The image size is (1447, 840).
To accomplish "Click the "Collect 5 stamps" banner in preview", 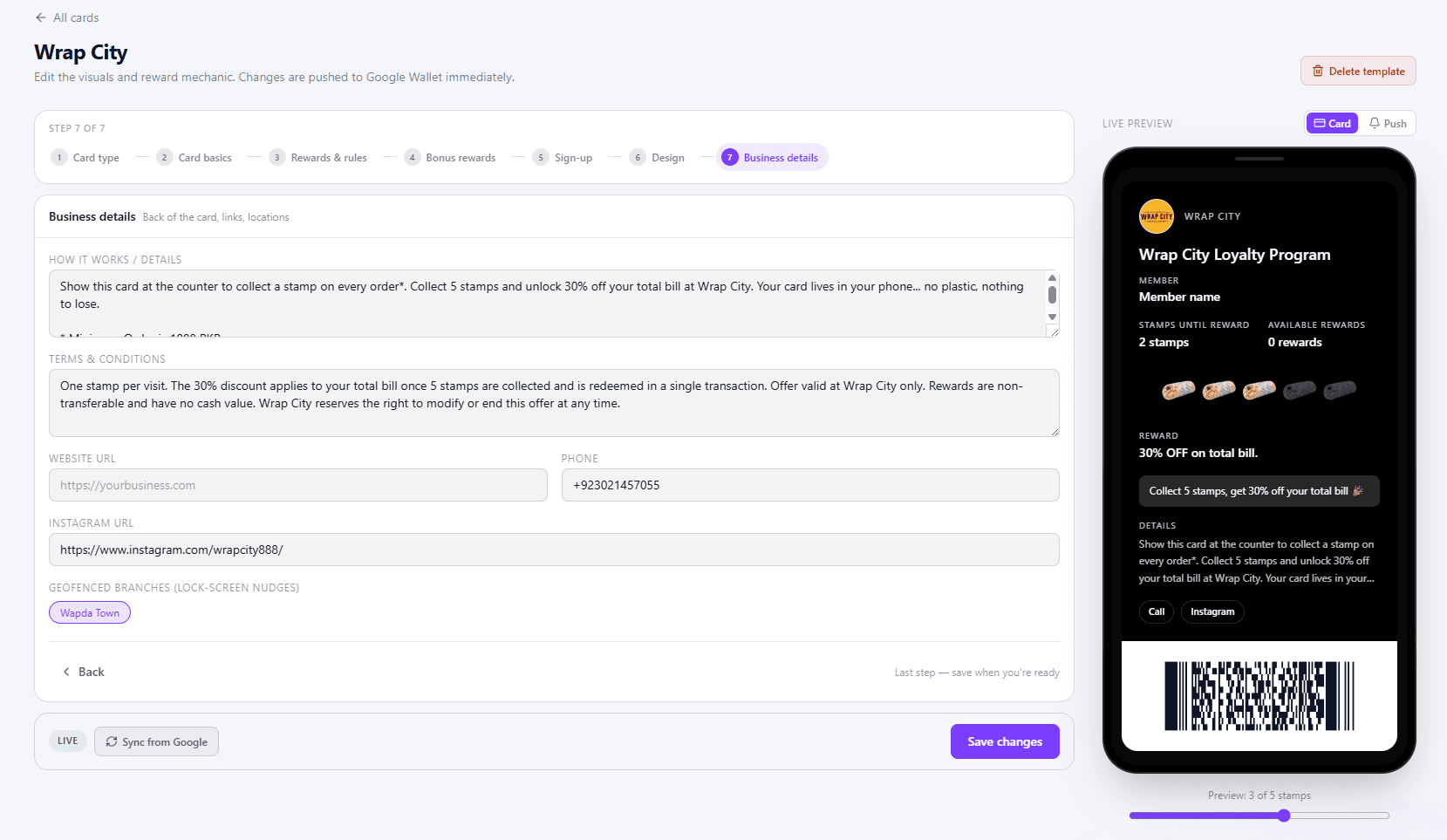I will coord(1259,491).
